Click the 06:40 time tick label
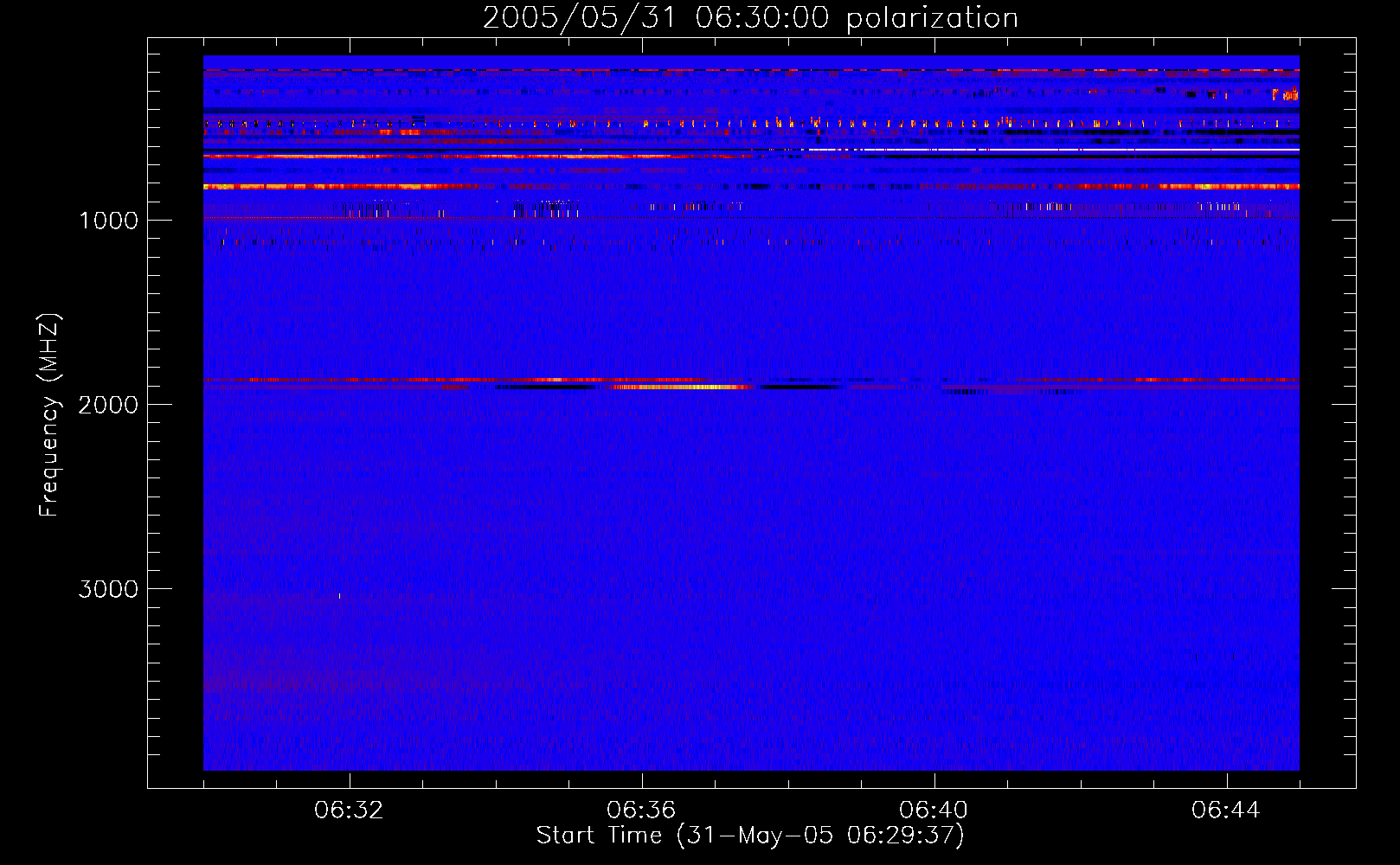 click(x=934, y=811)
